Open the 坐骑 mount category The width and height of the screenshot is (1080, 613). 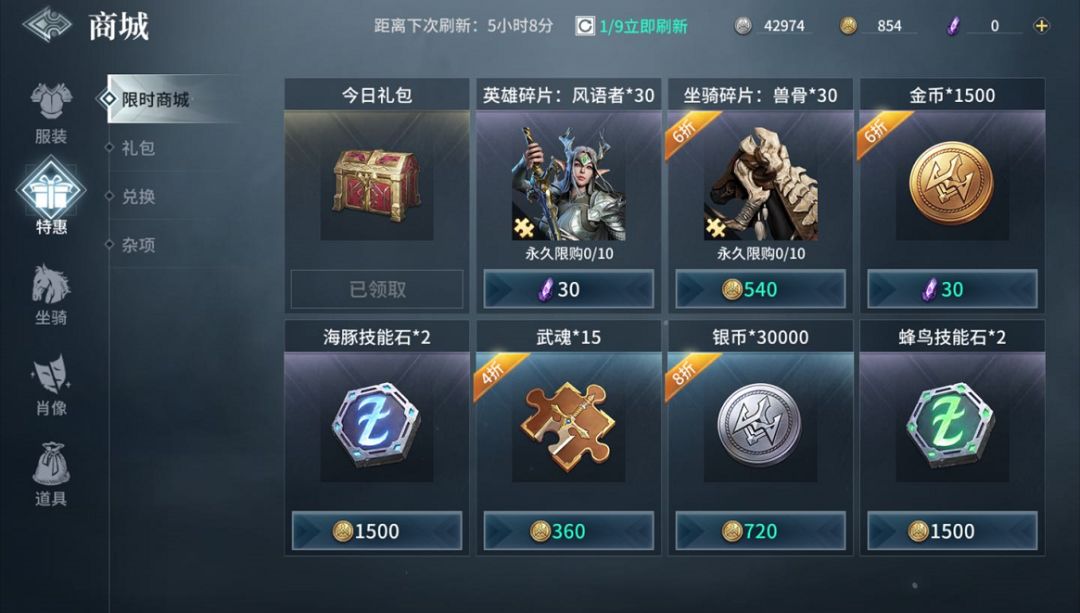51,295
